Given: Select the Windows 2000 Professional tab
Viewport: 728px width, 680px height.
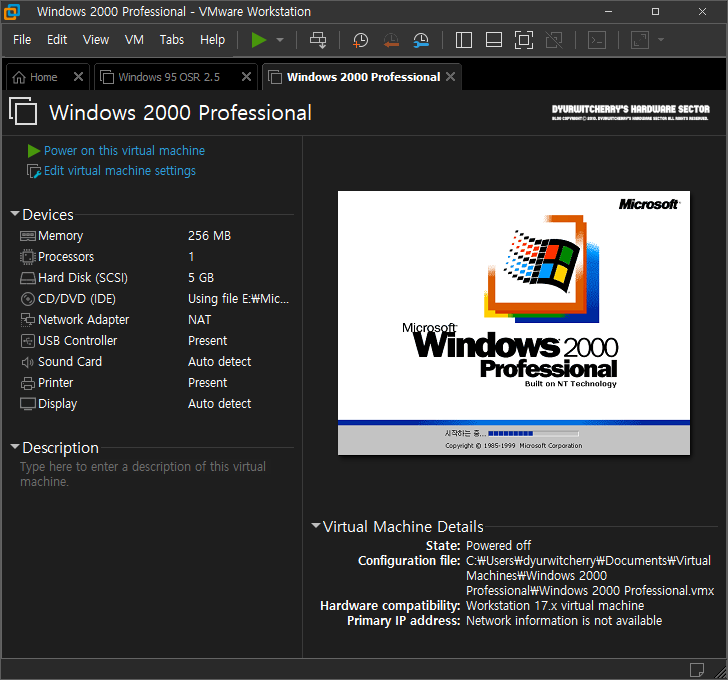Looking at the screenshot, I should pyautogui.click(x=363, y=77).
